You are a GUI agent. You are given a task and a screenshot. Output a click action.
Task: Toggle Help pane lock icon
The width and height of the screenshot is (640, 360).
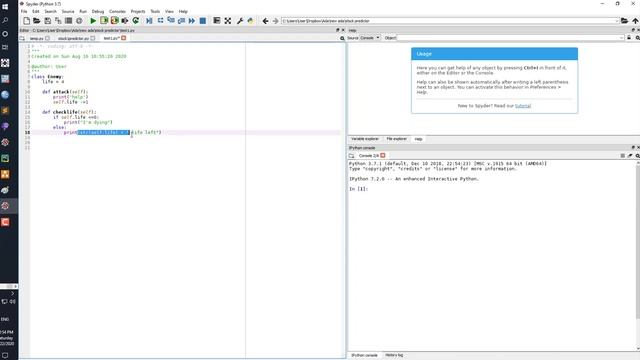629,38
